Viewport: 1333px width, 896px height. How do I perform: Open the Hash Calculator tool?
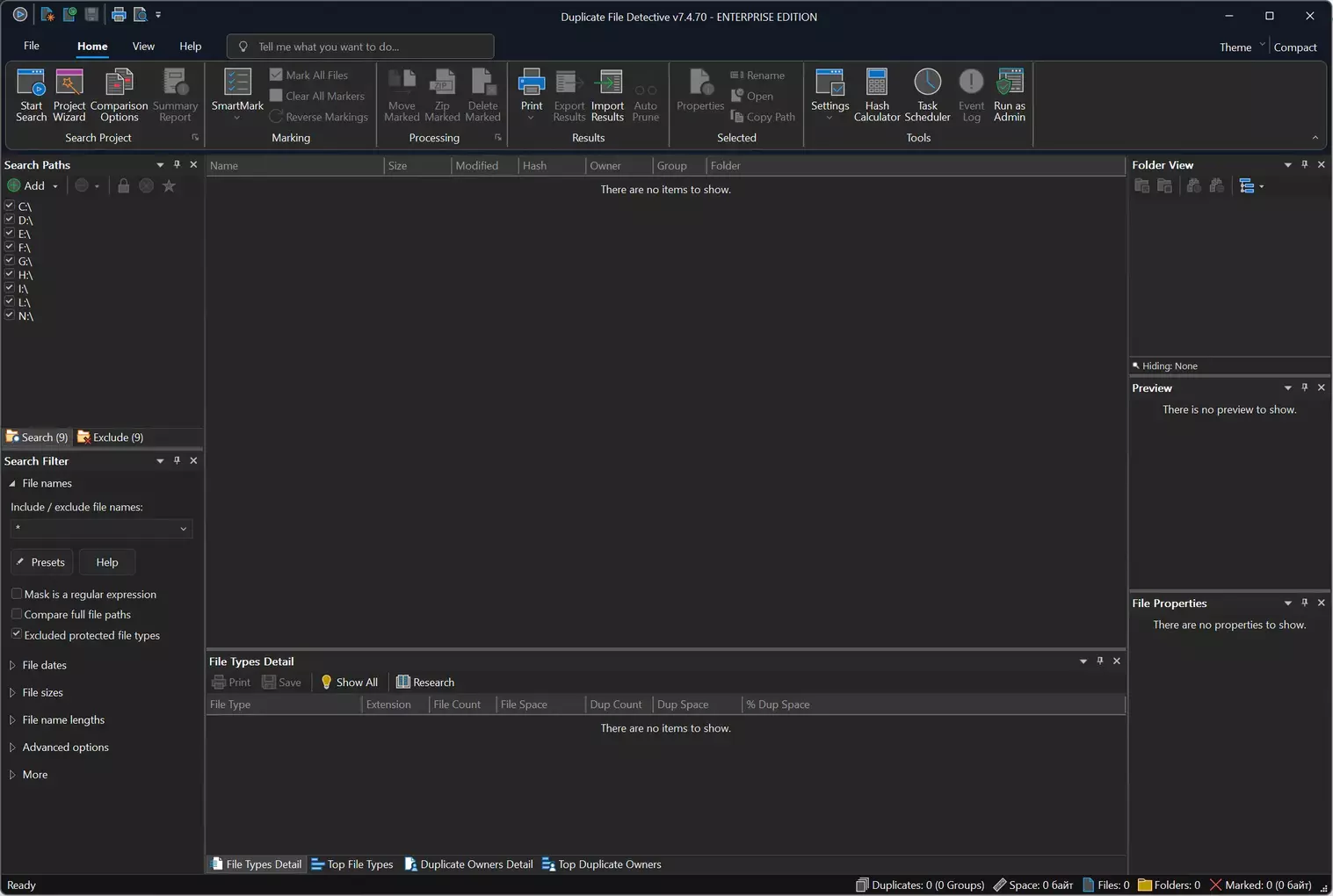point(876,84)
